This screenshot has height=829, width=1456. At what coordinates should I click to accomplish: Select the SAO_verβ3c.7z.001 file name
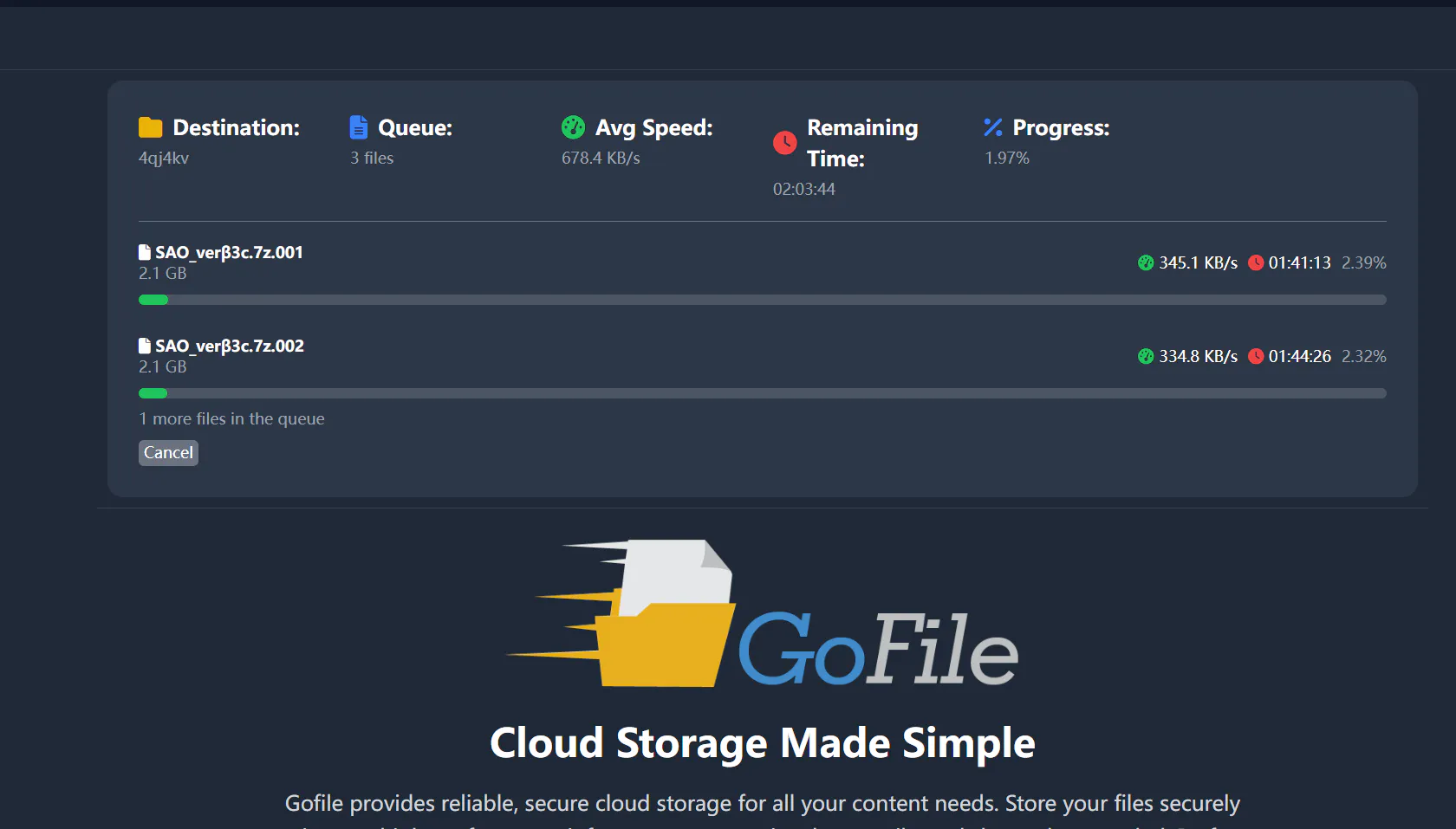coord(230,252)
